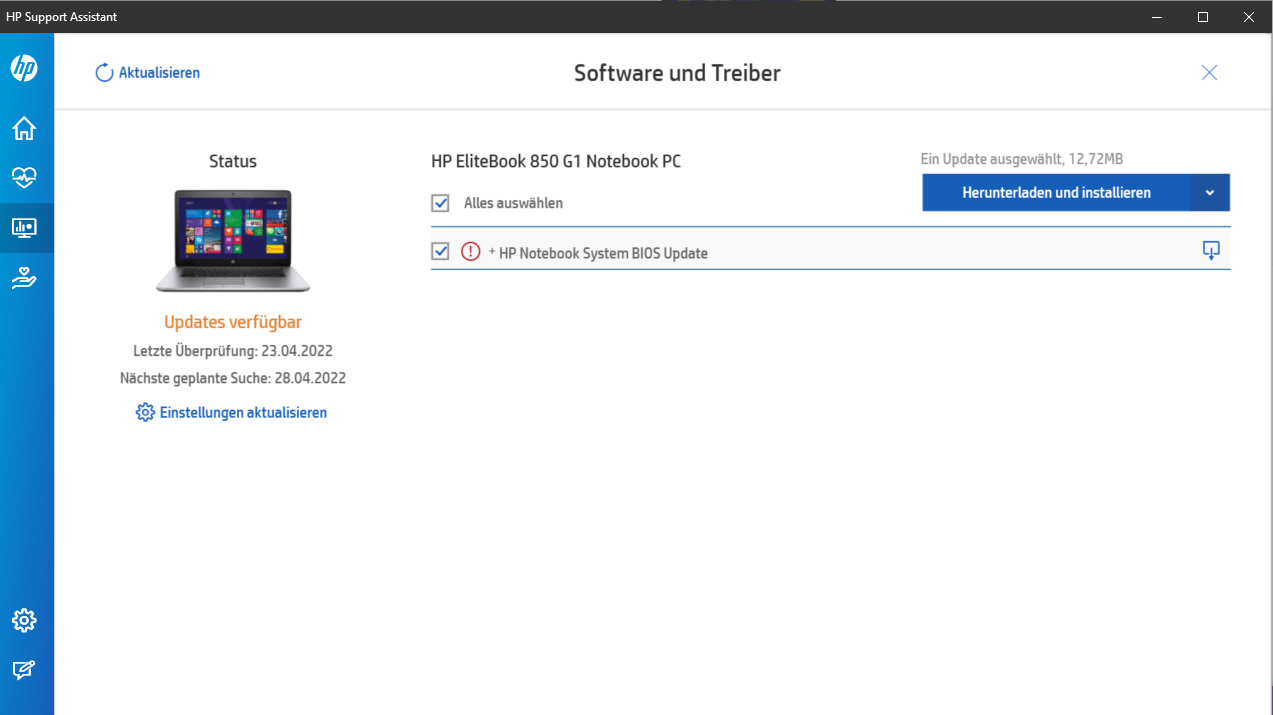Close the Software und Treiber panel
Viewport: 1273px width, 715px height.
click(1209, 72)
